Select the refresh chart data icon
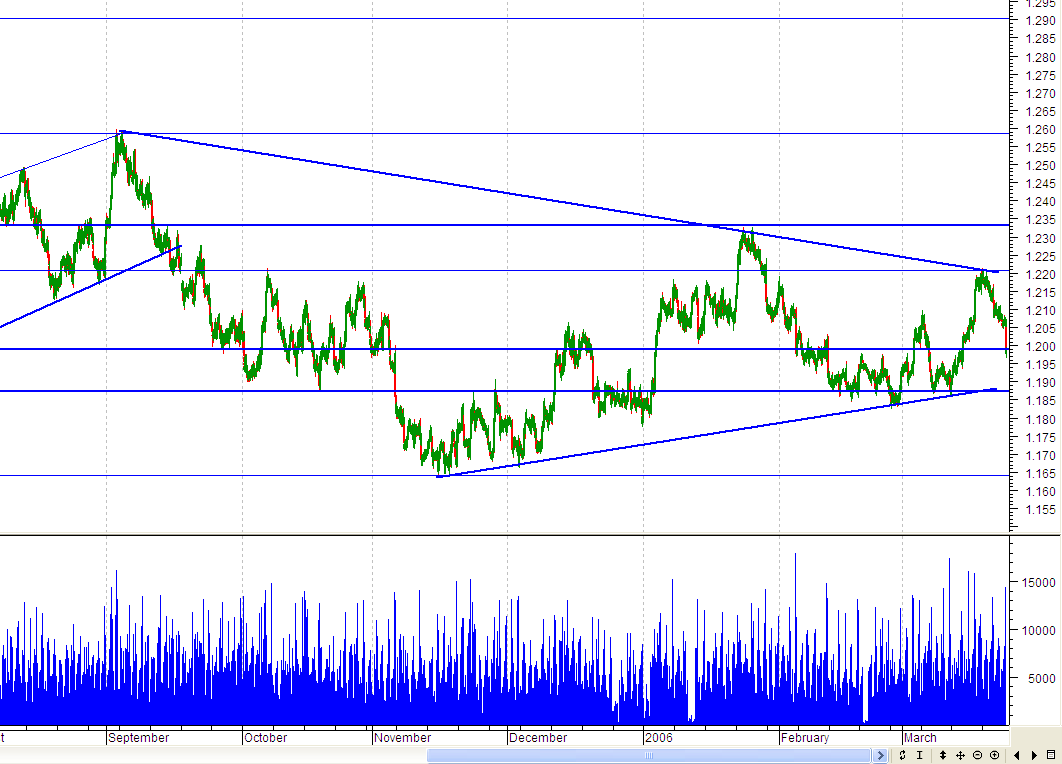 tap(902, 755)
